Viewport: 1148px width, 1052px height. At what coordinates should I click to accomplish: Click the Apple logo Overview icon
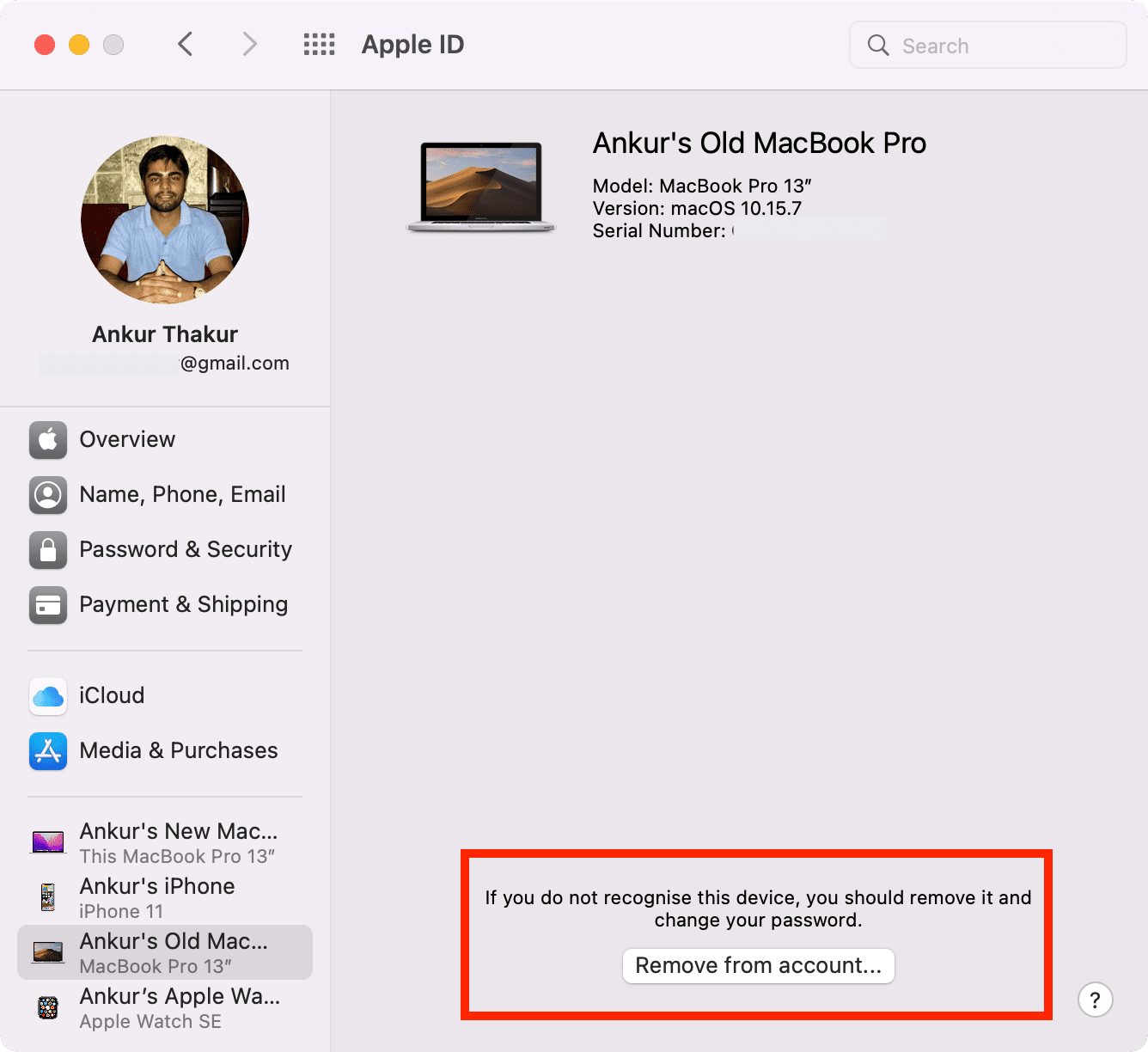click(48, 440)
